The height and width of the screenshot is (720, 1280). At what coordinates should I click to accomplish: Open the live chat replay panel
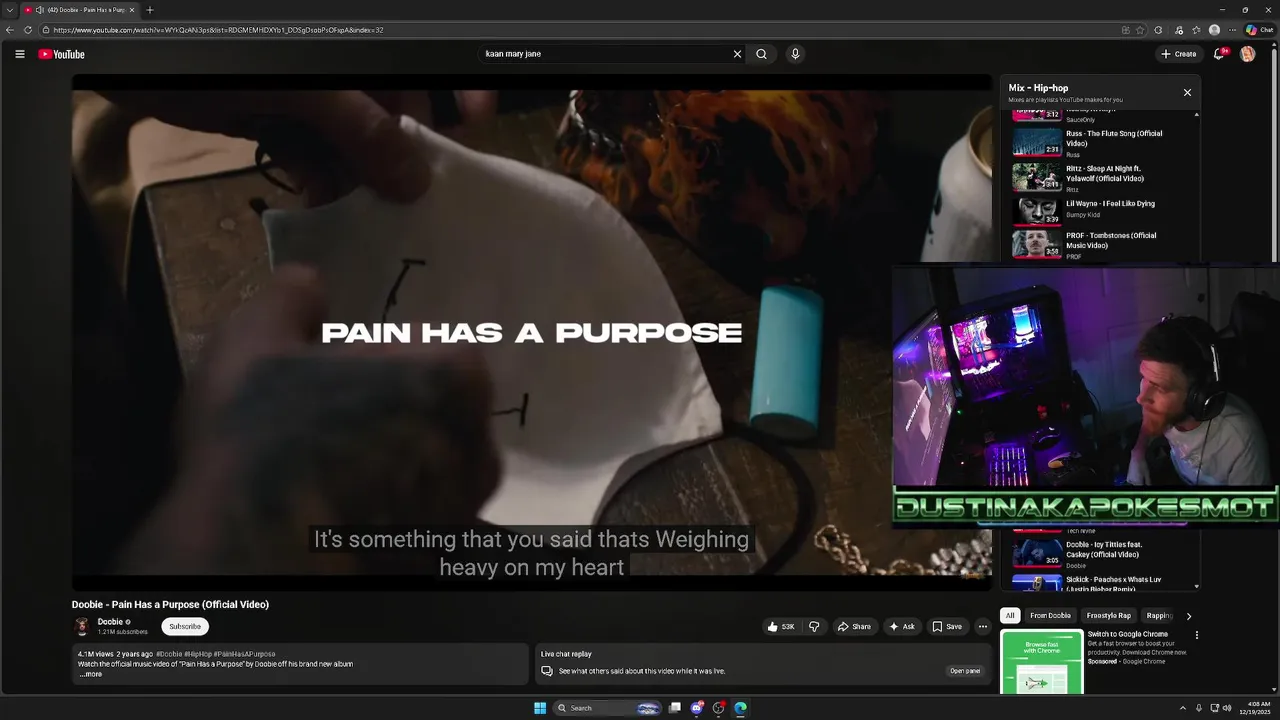pyautogui.click(x=965, y=671)
